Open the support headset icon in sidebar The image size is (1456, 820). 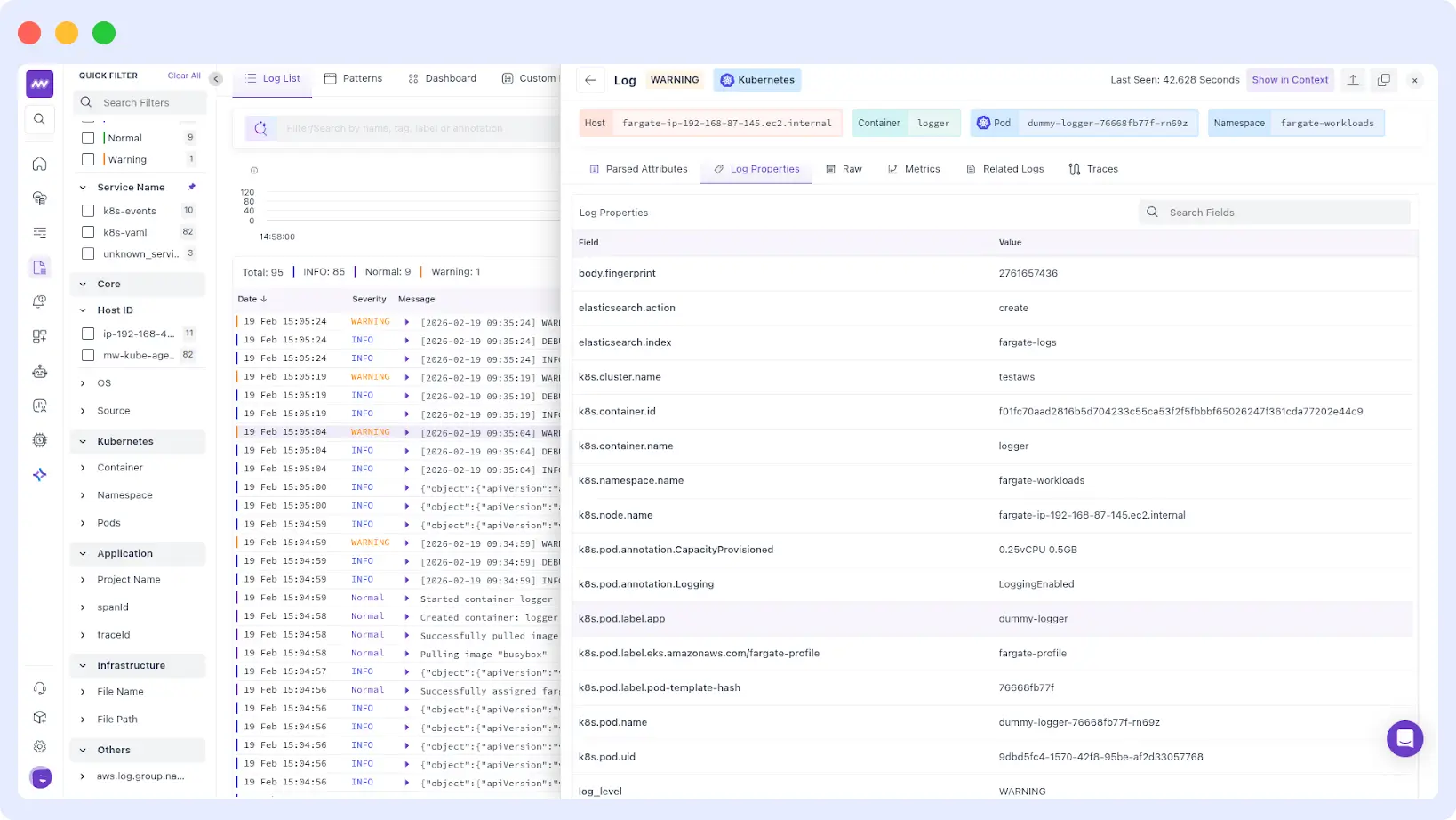coord(39,688)
